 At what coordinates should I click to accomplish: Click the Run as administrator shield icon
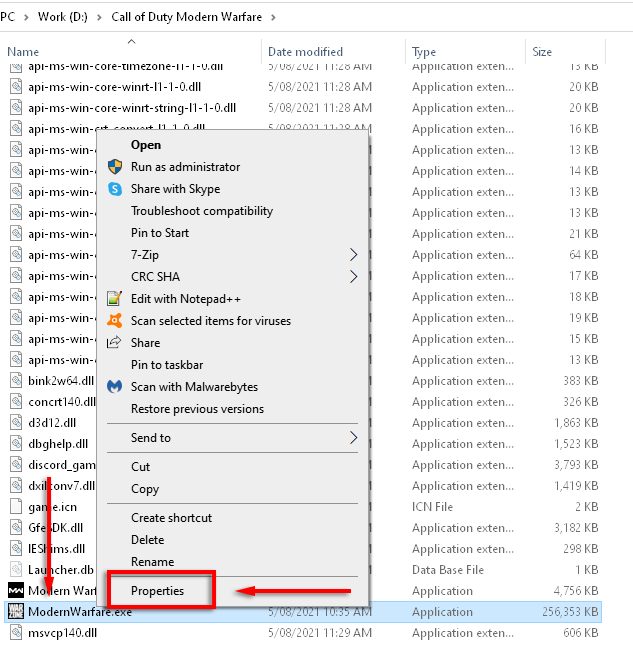114,167
